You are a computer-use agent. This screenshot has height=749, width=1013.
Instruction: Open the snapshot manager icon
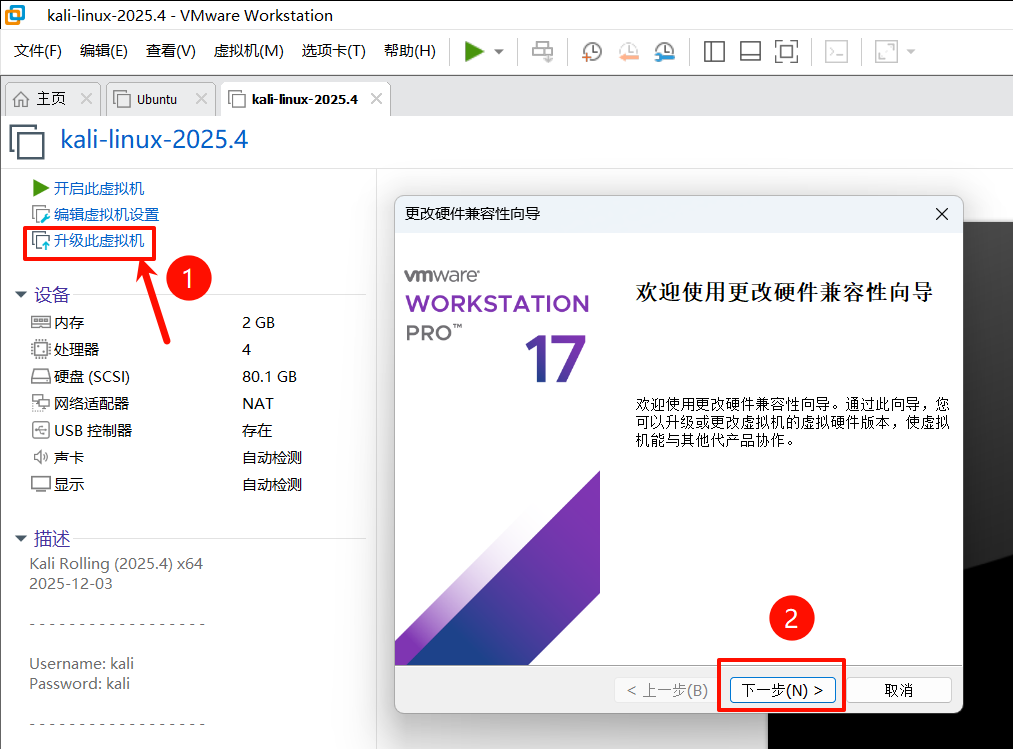point(664,52)
